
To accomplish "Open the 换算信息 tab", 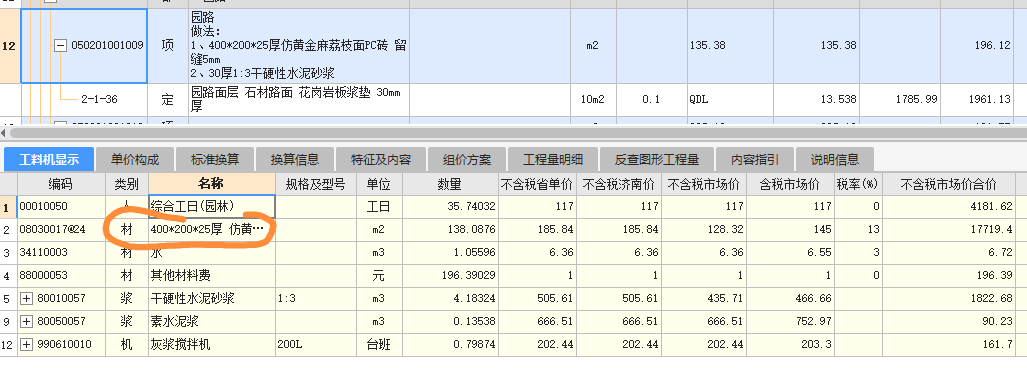I will 295,159.
